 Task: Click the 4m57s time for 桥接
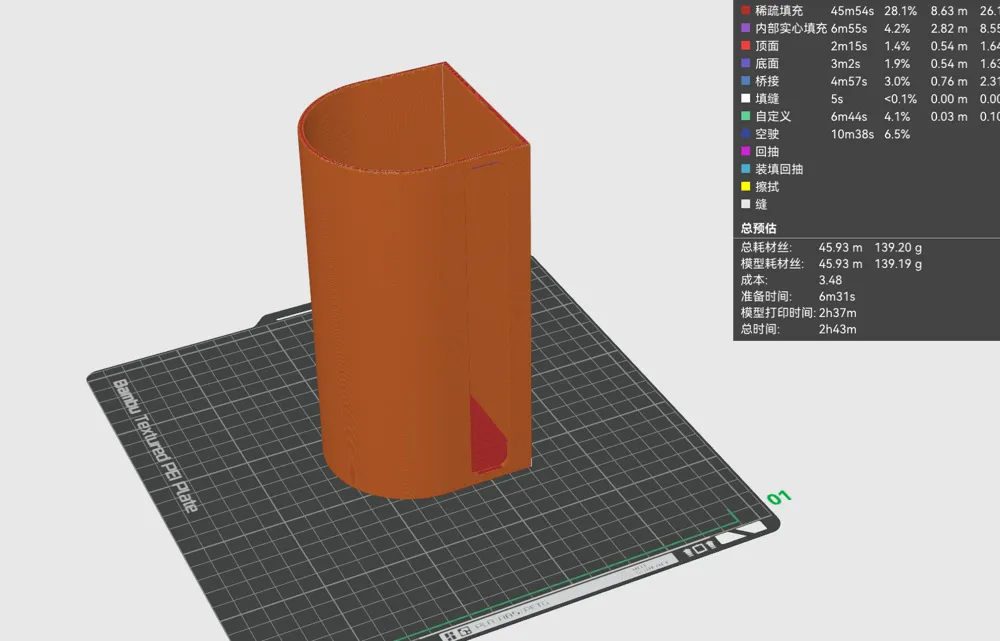pos(849,81)
